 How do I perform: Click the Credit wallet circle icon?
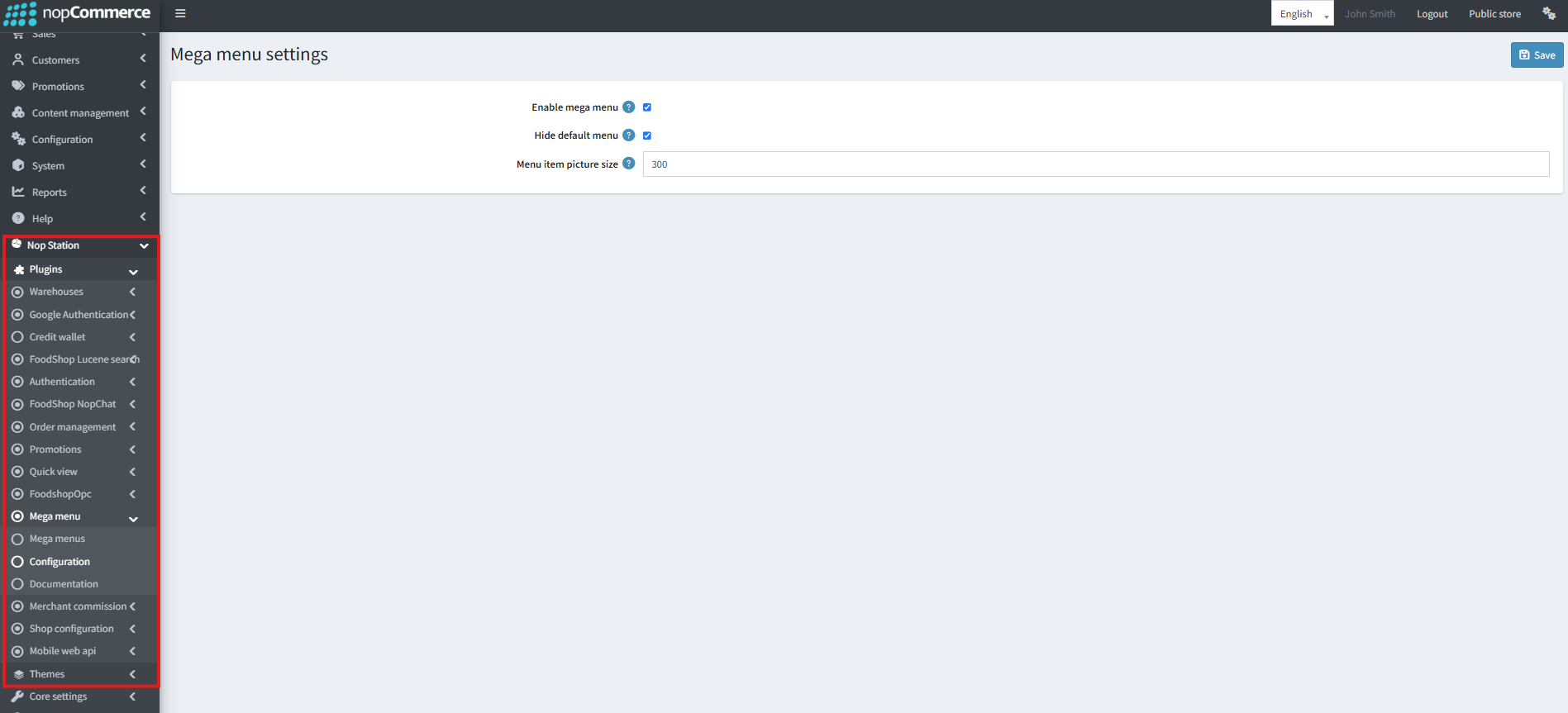(17, 337)
